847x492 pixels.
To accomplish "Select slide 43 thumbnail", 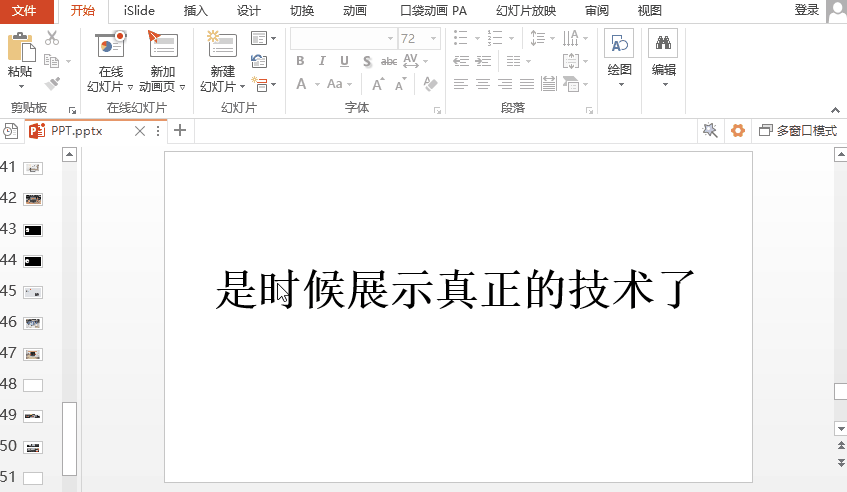I will pos(33,231).
